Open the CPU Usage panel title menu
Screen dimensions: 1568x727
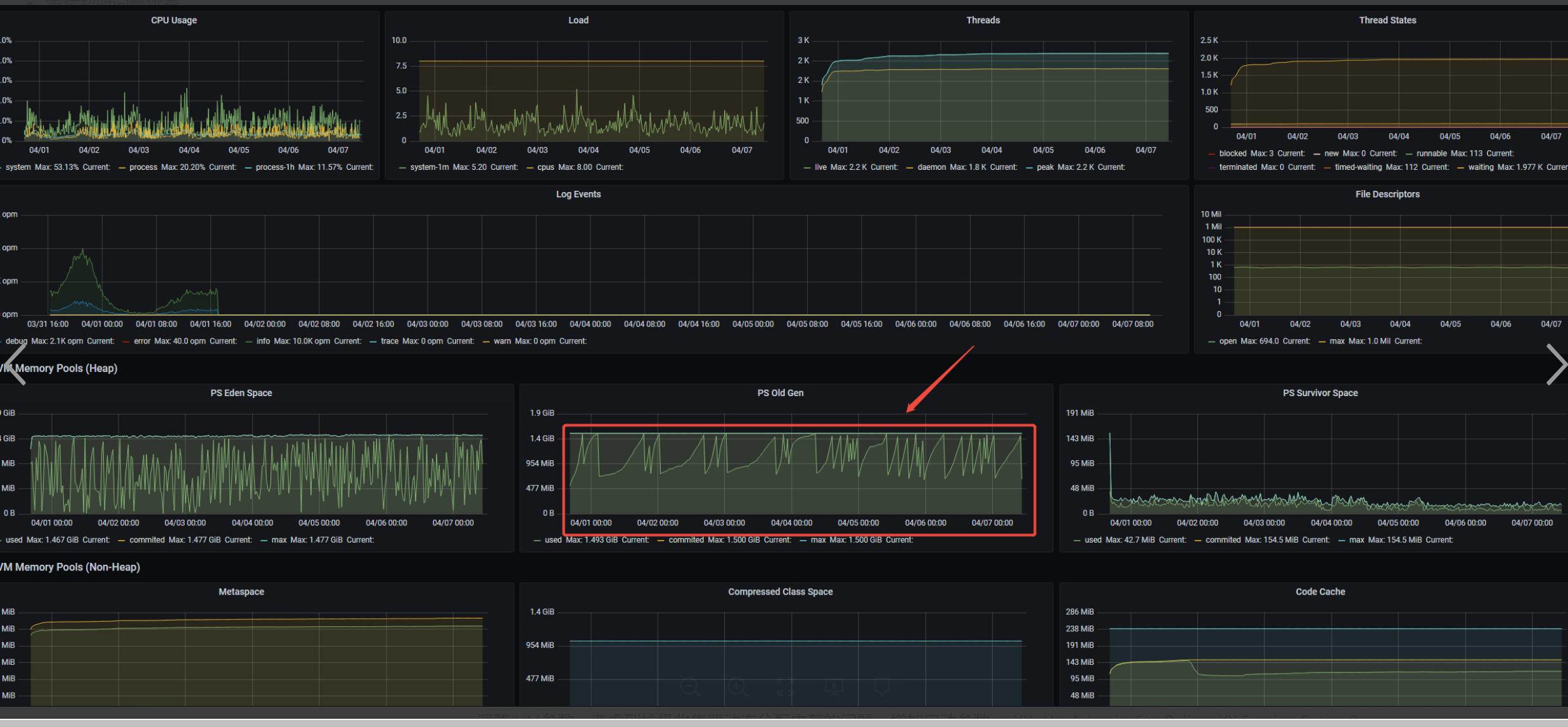point(174,20)
